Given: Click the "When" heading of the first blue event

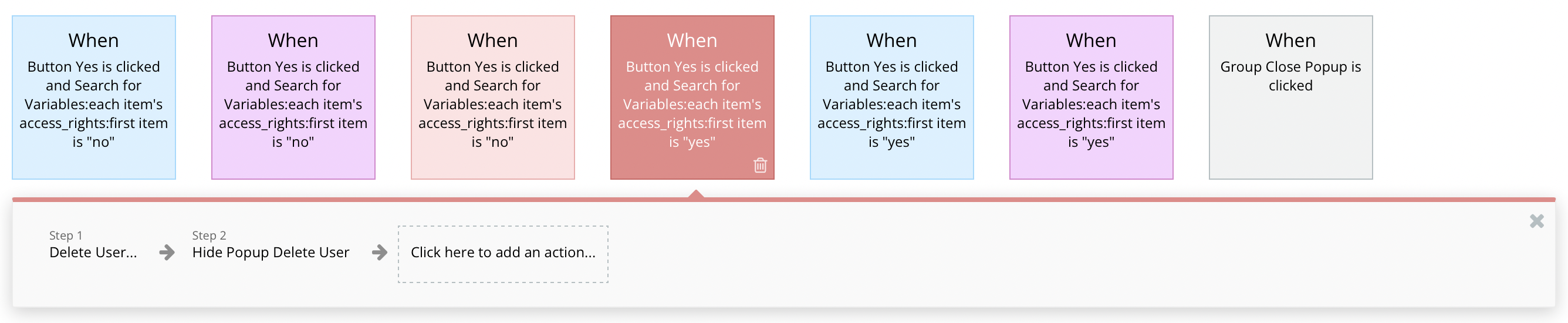Looking at the screenshot, I should pos(94,40).
